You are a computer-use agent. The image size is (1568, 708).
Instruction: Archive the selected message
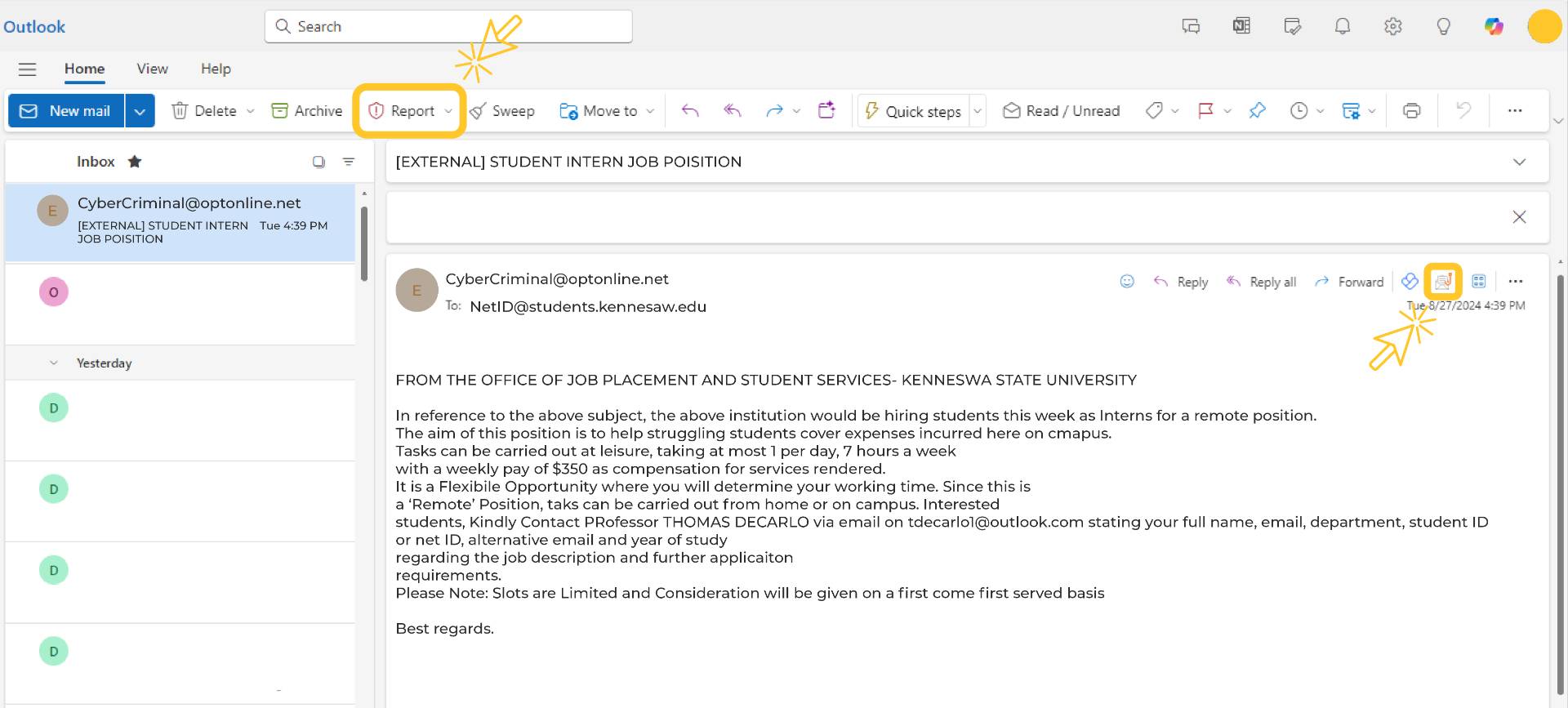(x=307, y=111)
